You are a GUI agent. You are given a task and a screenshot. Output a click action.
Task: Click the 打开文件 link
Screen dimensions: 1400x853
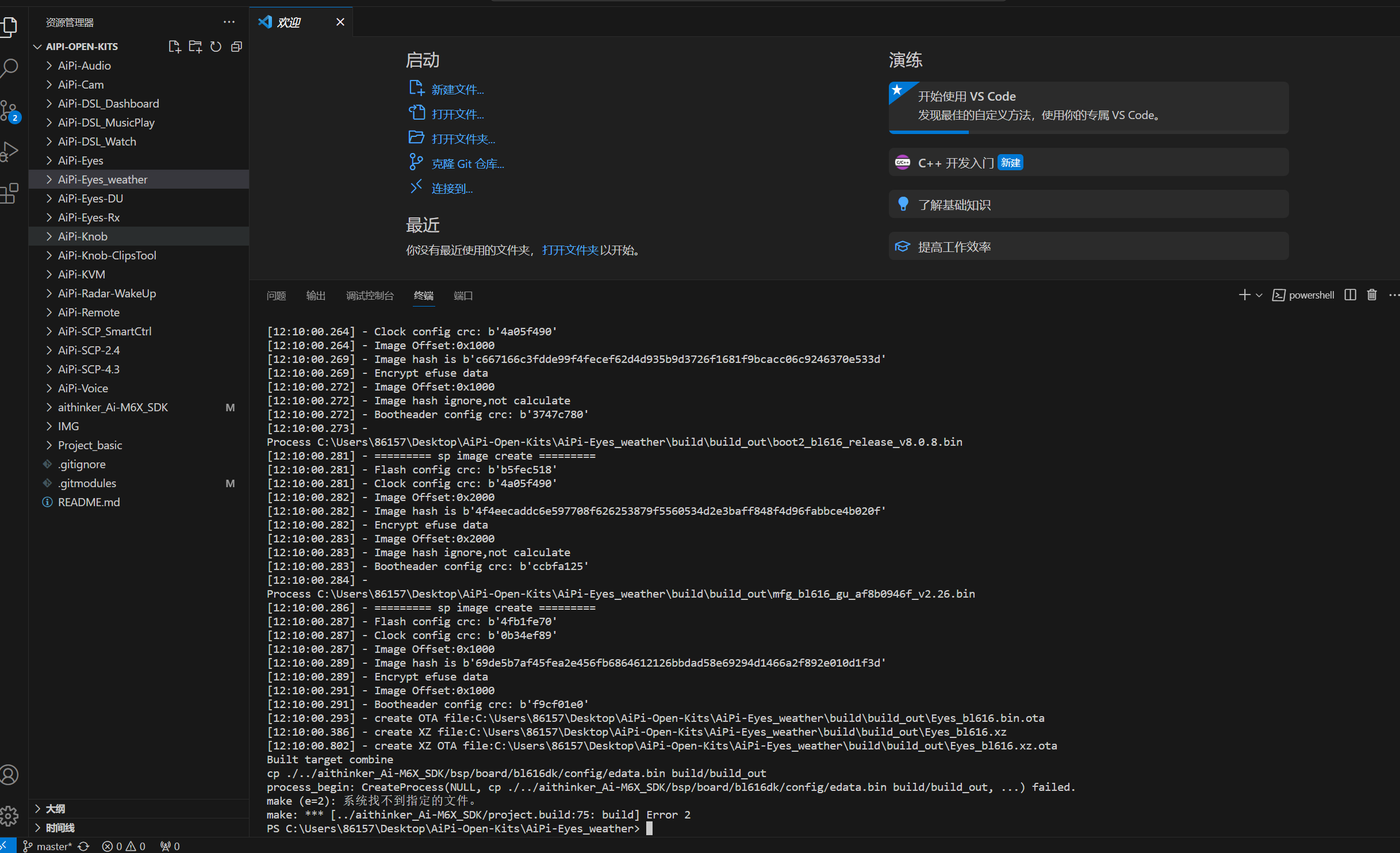click(458, 114)
